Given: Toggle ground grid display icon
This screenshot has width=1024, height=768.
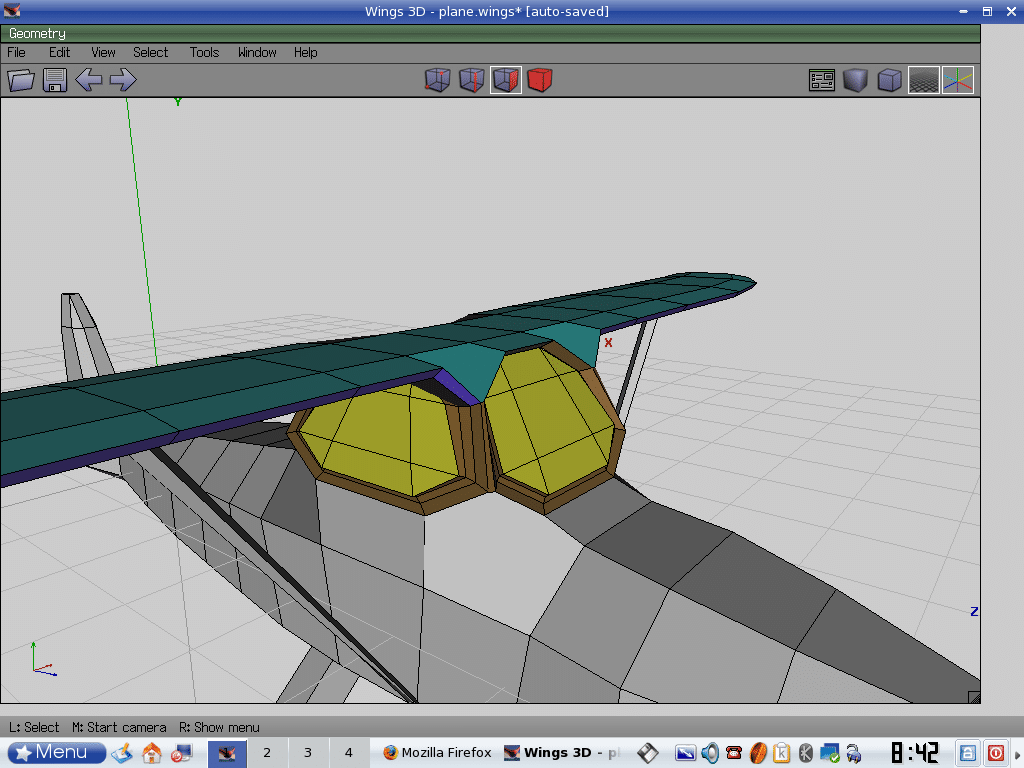Looking at the screenshot, I should click(923, 80).
